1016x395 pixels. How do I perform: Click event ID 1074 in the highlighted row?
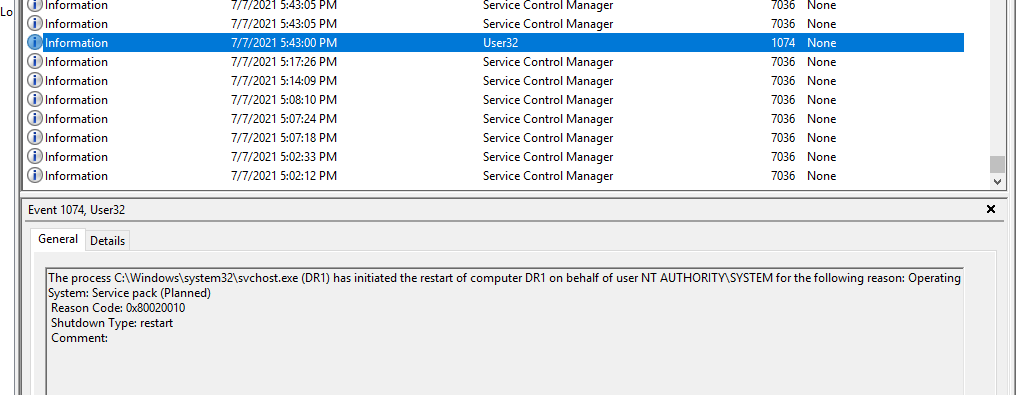[783, 43]
